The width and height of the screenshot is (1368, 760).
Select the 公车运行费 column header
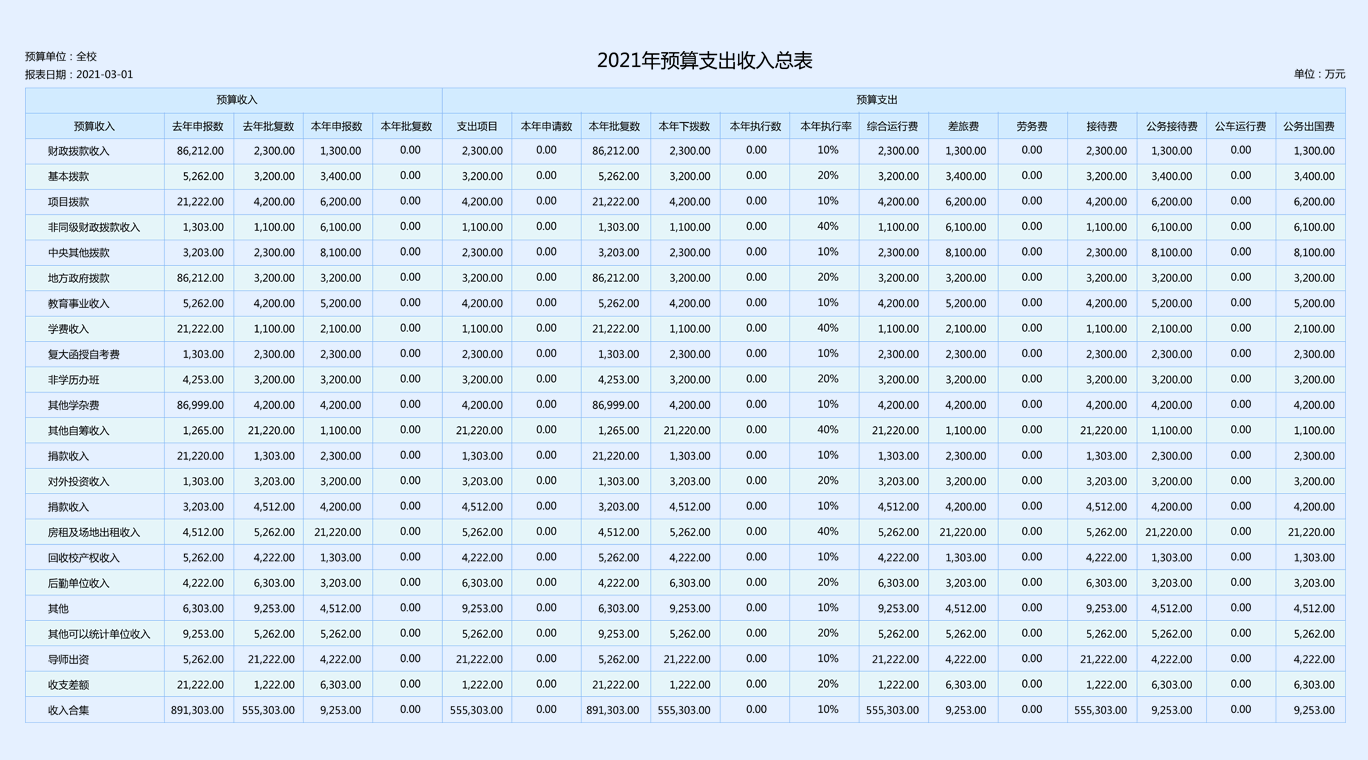(1240, 127)
